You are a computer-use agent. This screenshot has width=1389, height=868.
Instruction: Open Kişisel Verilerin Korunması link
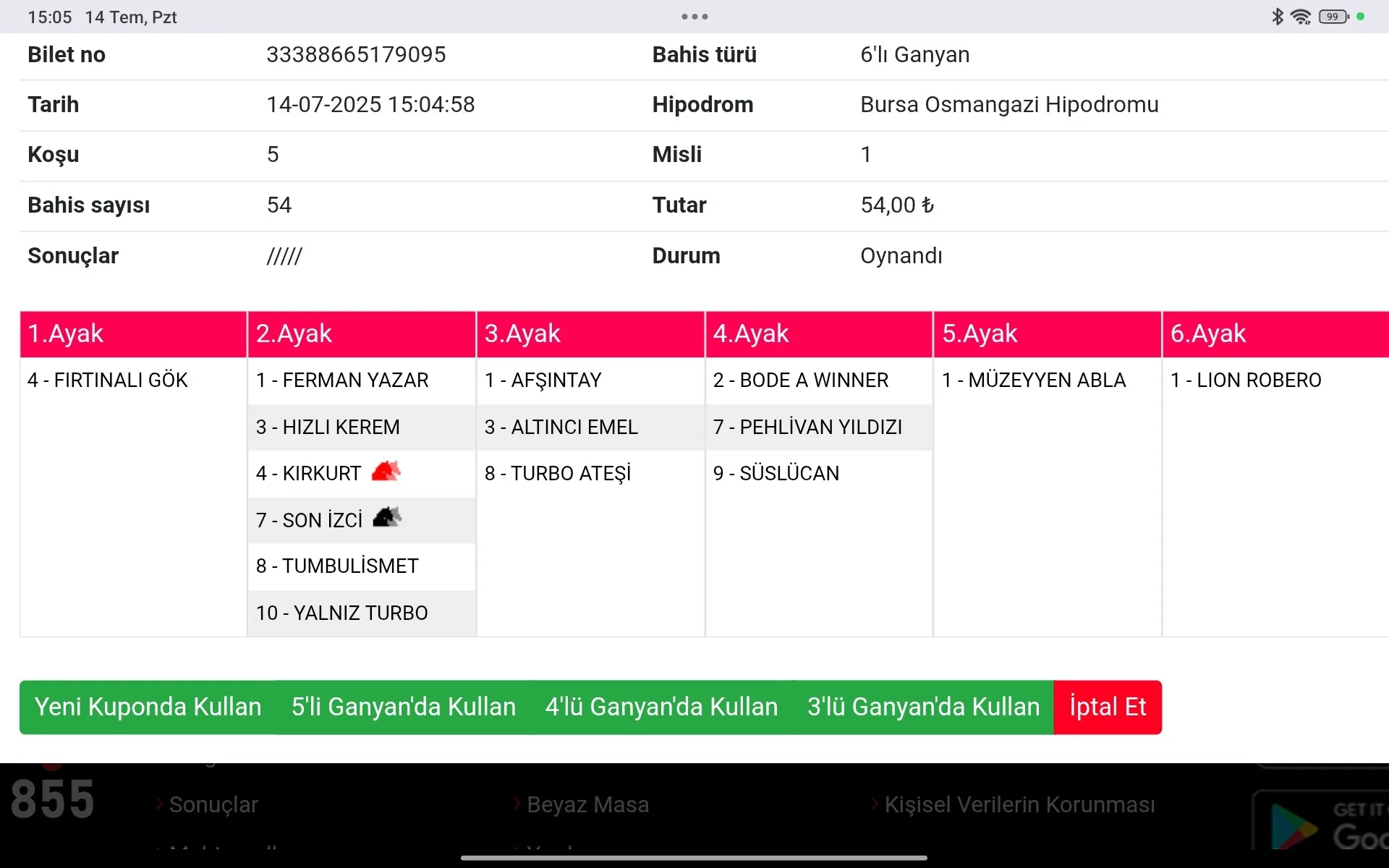[x=1019, y=804]
